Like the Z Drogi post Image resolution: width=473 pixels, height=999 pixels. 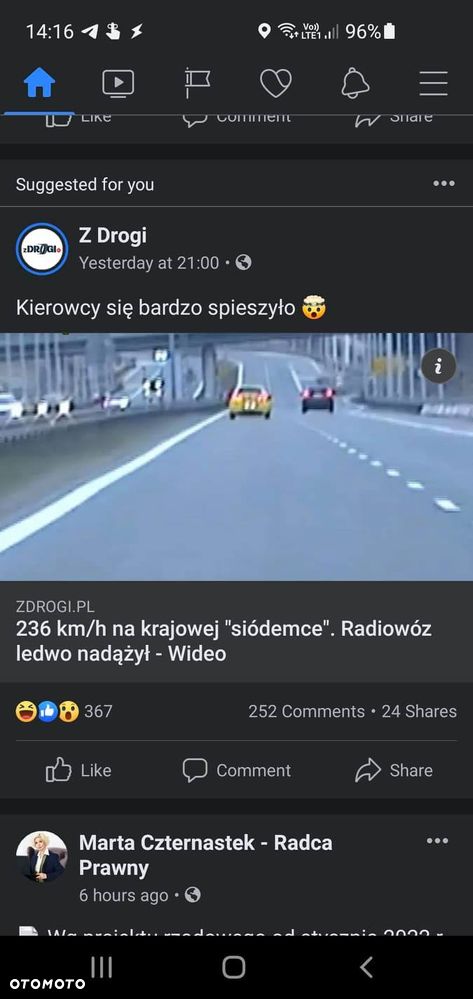pyautogui.click(x=78, y=770)
